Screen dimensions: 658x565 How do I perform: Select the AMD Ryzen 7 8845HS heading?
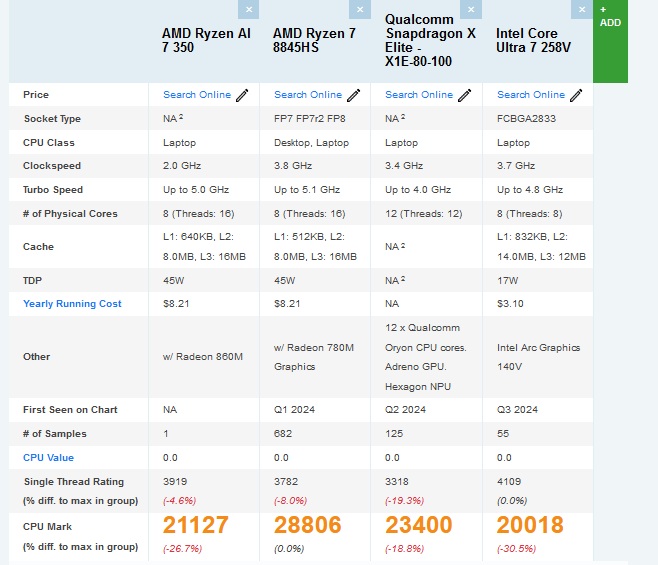pyautogui.click(x=314, y=40)
